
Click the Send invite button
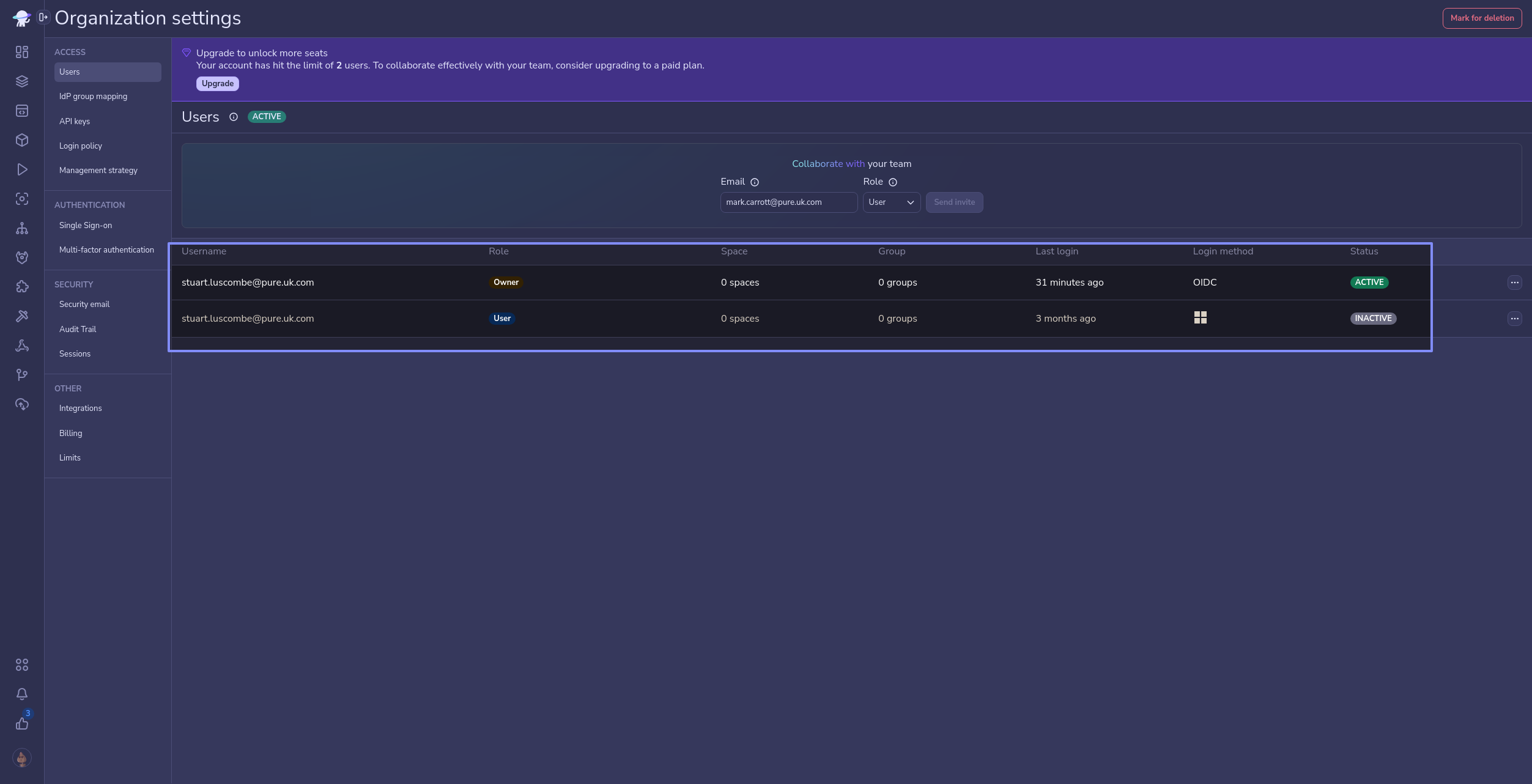pyautogui.click(x=953, y=202)
